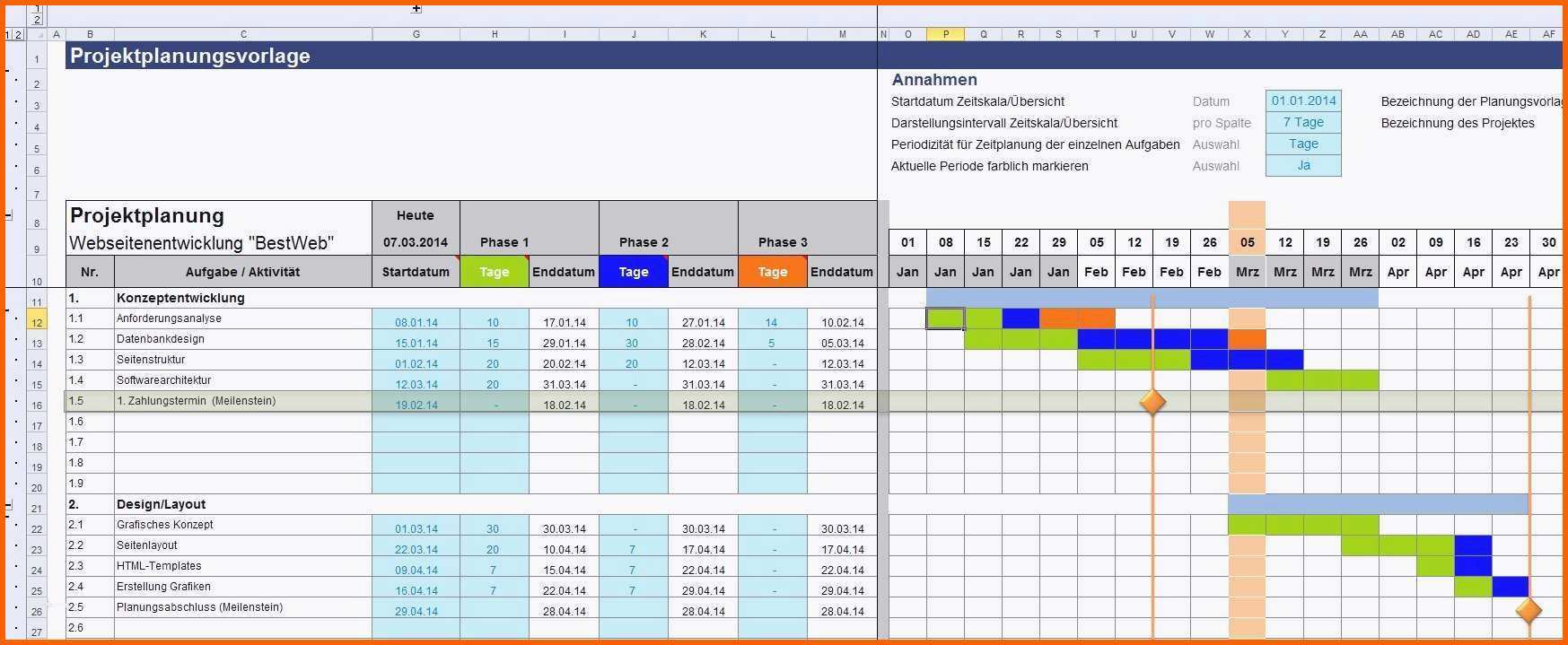Select 'Aktuelle Periode farblich markieren' label
1568x645 pixels.
989,166
